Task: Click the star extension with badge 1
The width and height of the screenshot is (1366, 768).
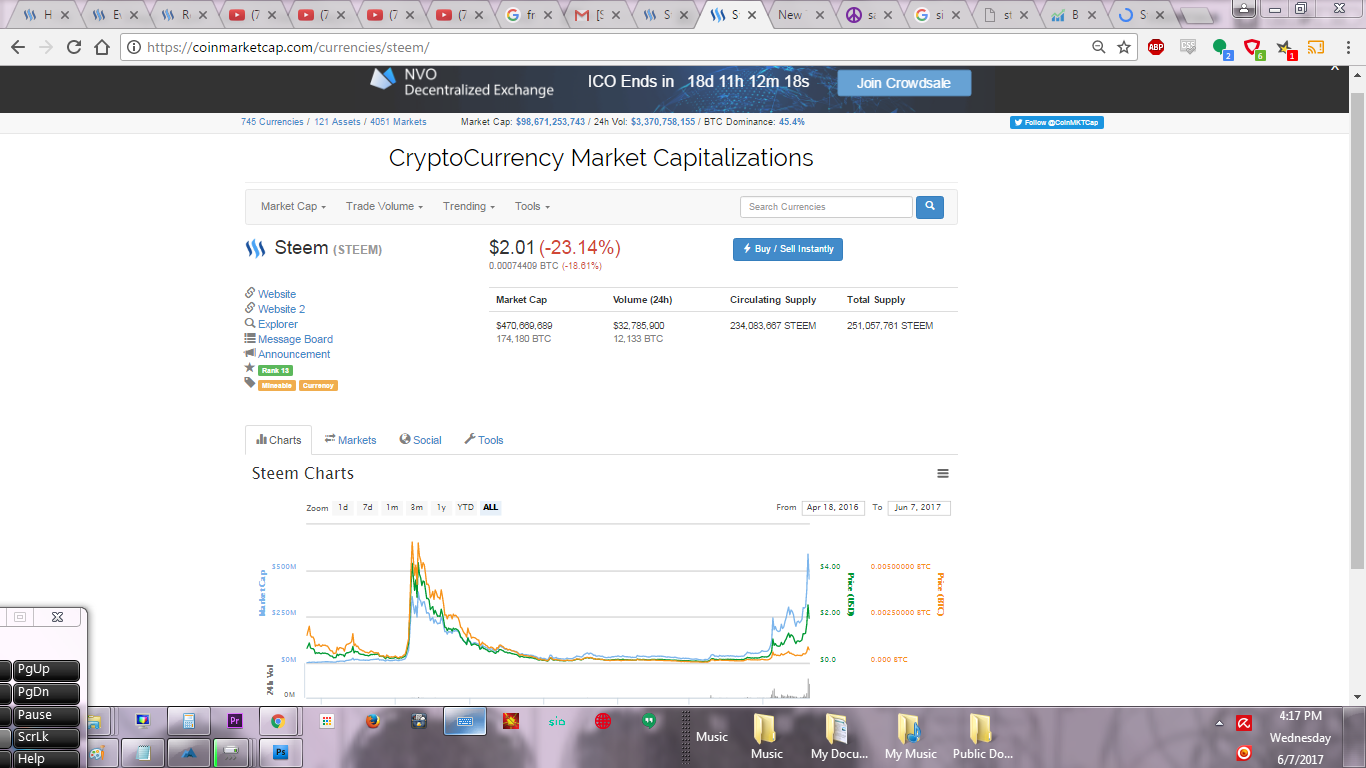Action: click(1285, 48)
